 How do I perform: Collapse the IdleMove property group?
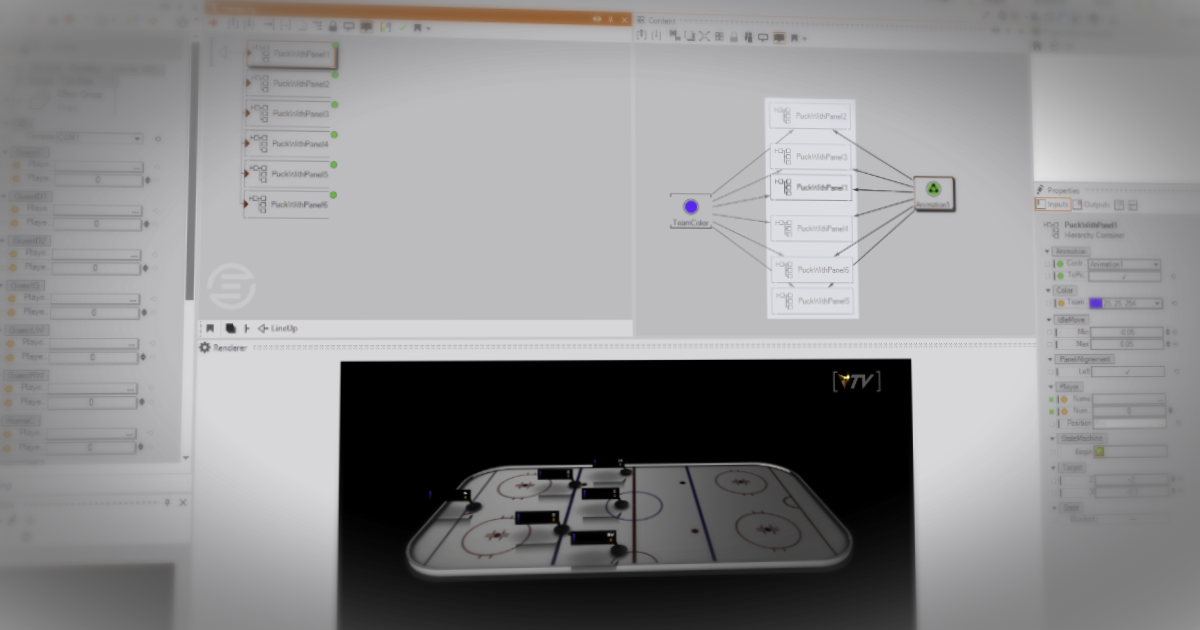(x=1050, y=319)
